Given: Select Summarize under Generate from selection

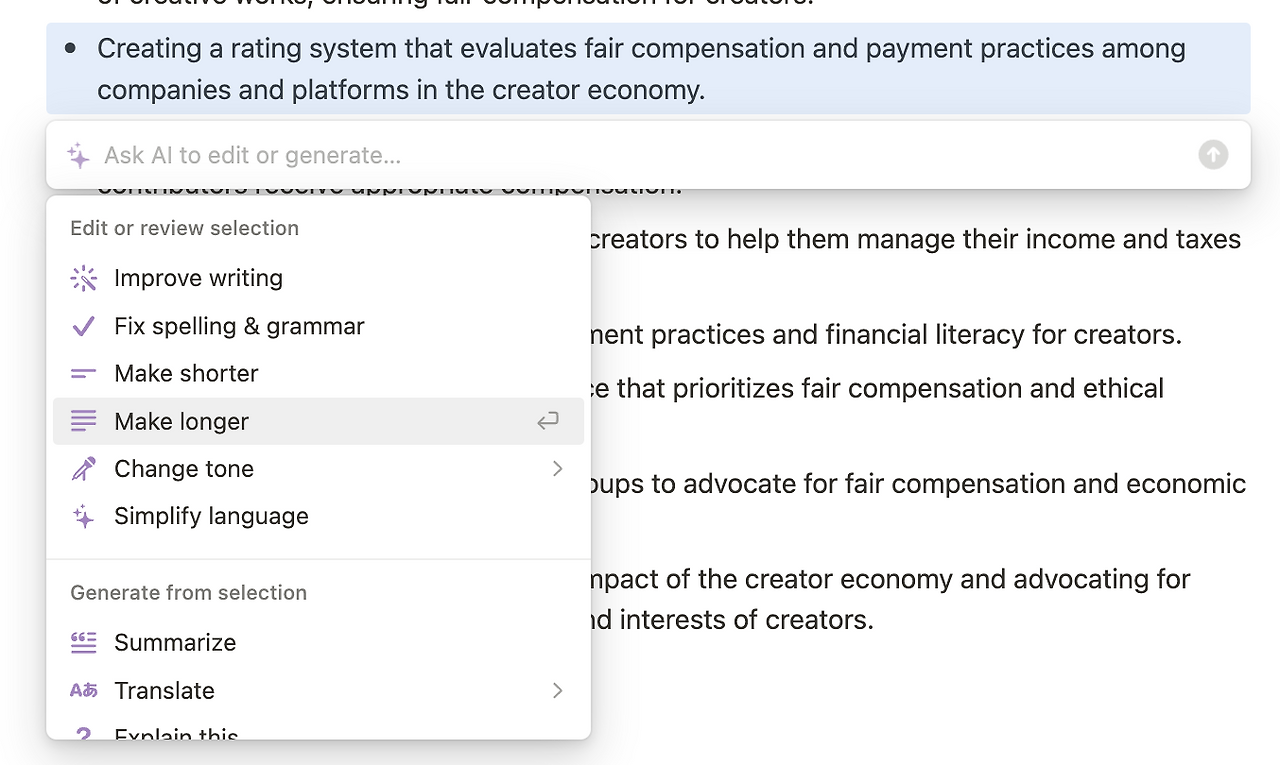Looking at the screenshot, I should (x=175, y=643).
